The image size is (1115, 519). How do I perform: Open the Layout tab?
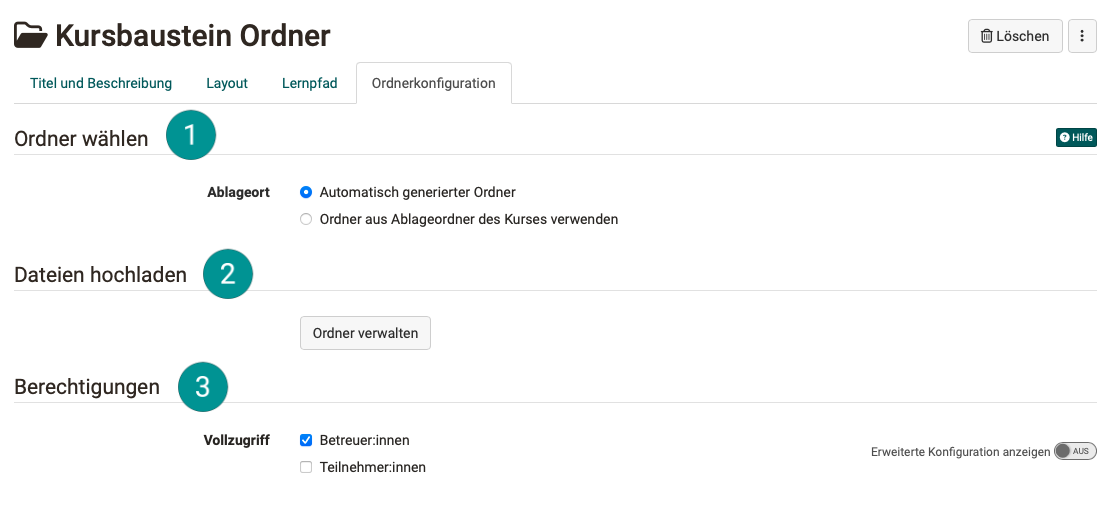[227, 83]
